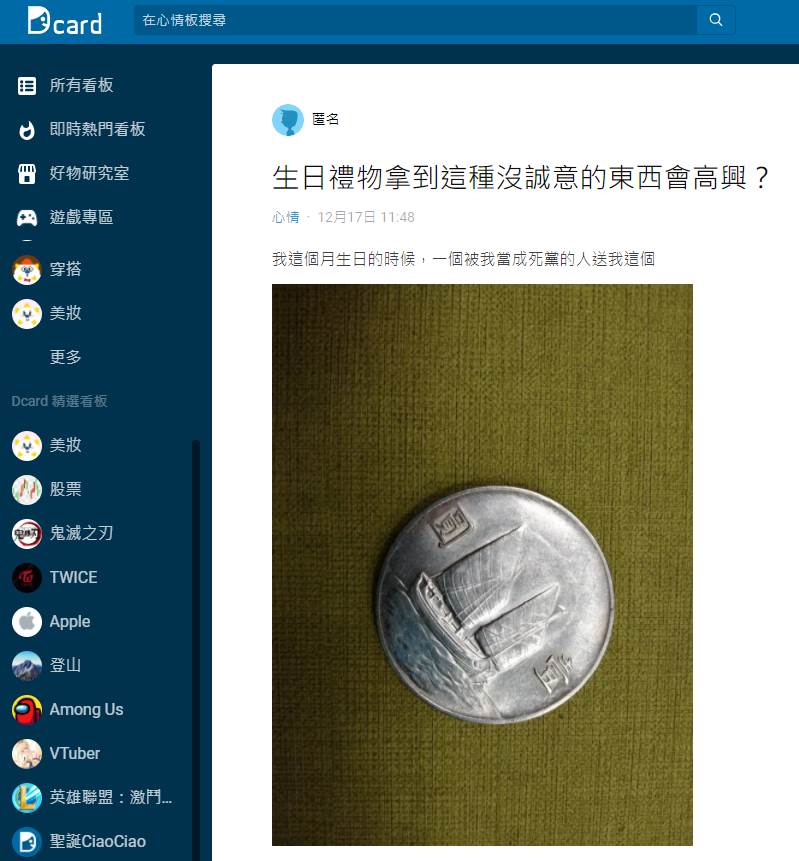This screenshot has height=861, width=799.
Task: Open the 所有看板 list icon
Action: pyautogui.click(x=27, y=86)
